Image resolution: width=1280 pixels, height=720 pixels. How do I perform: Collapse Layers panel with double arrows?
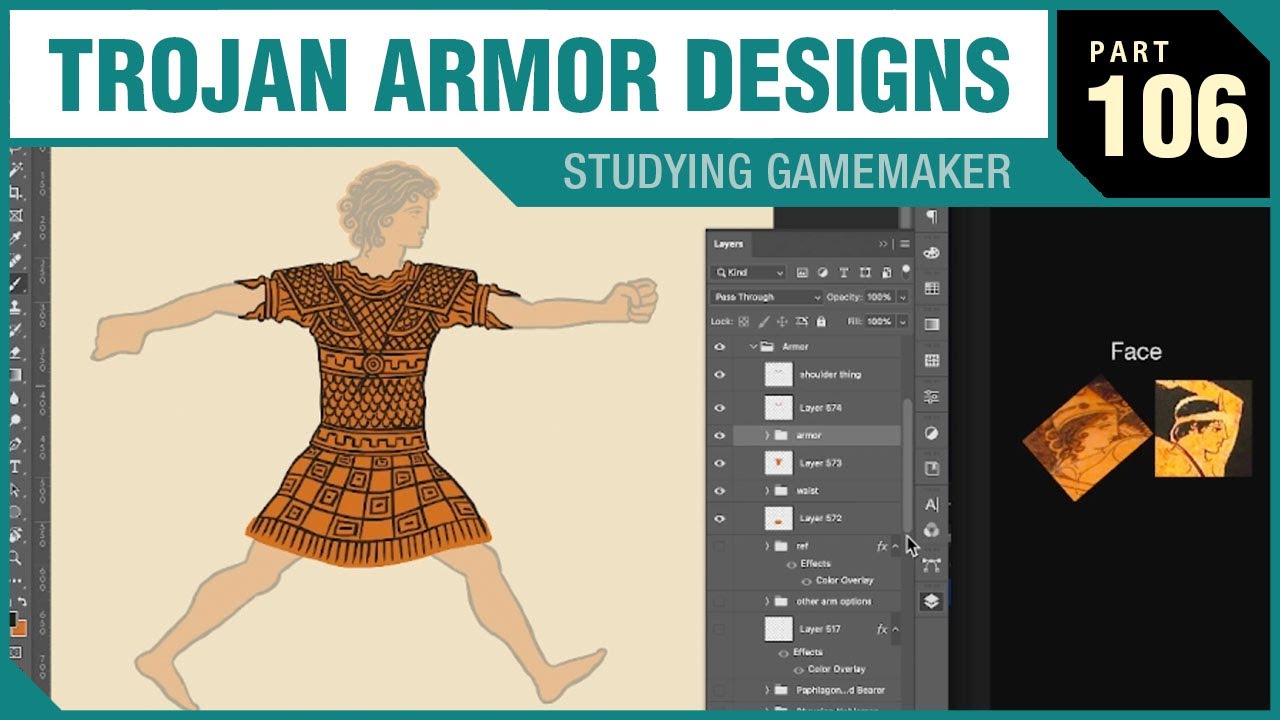(884, 244)
